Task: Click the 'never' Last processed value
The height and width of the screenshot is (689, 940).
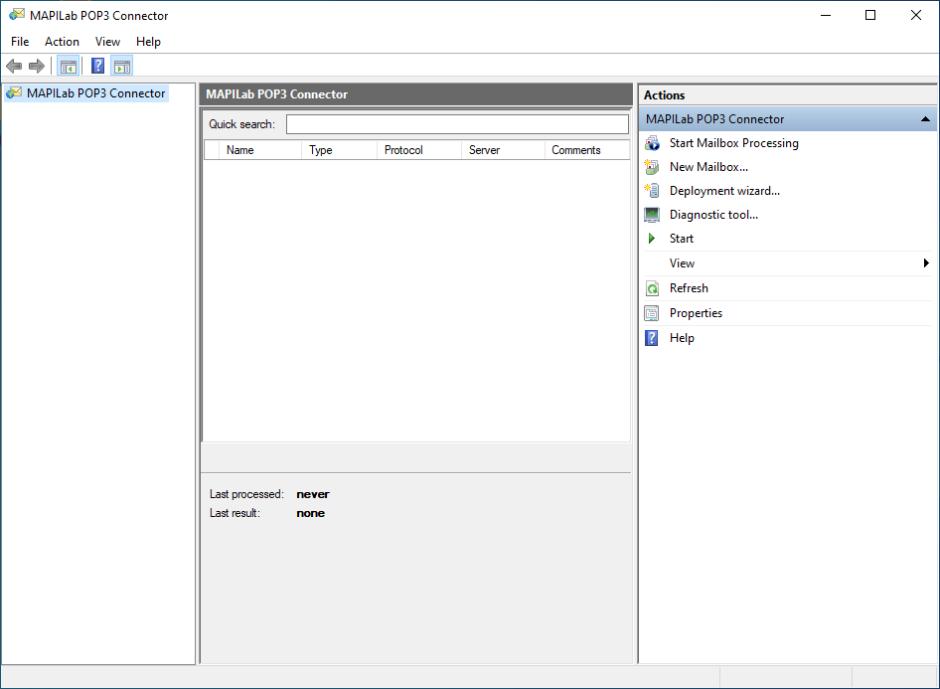Action: 313,494
